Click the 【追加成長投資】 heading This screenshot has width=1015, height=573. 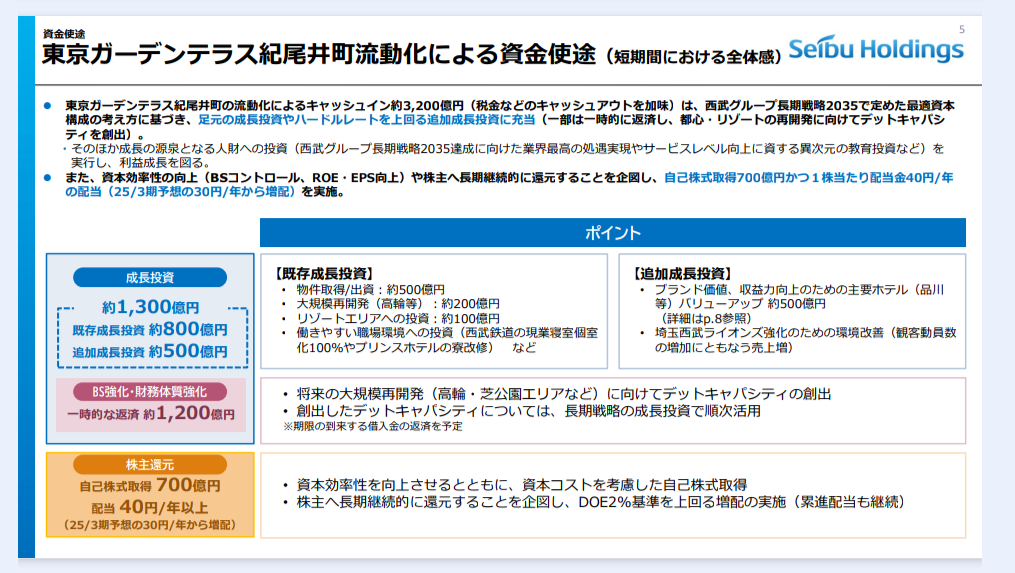(x=682, y=273)
